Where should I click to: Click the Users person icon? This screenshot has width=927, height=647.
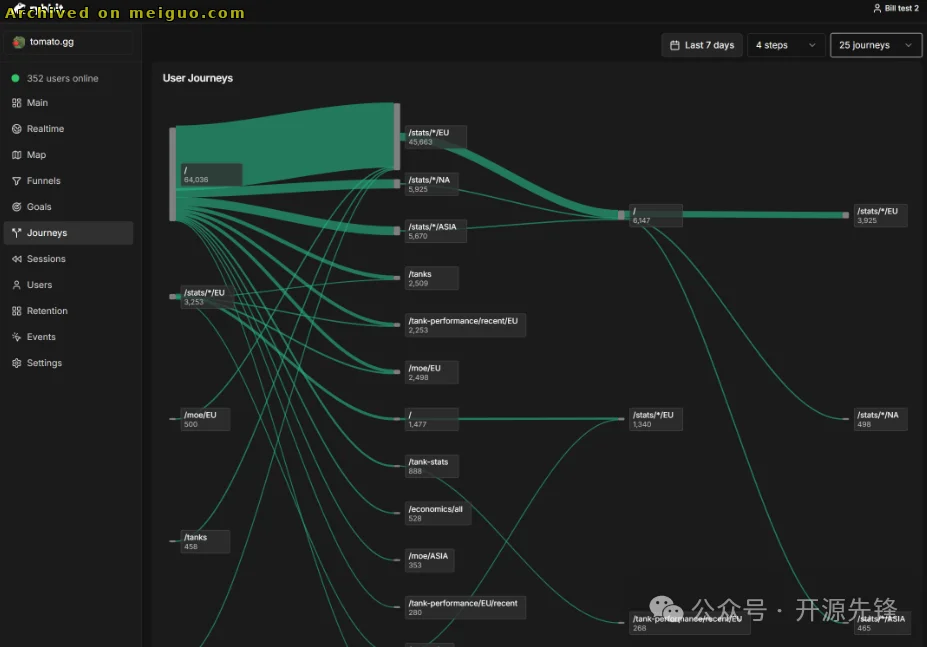[16, 285]
